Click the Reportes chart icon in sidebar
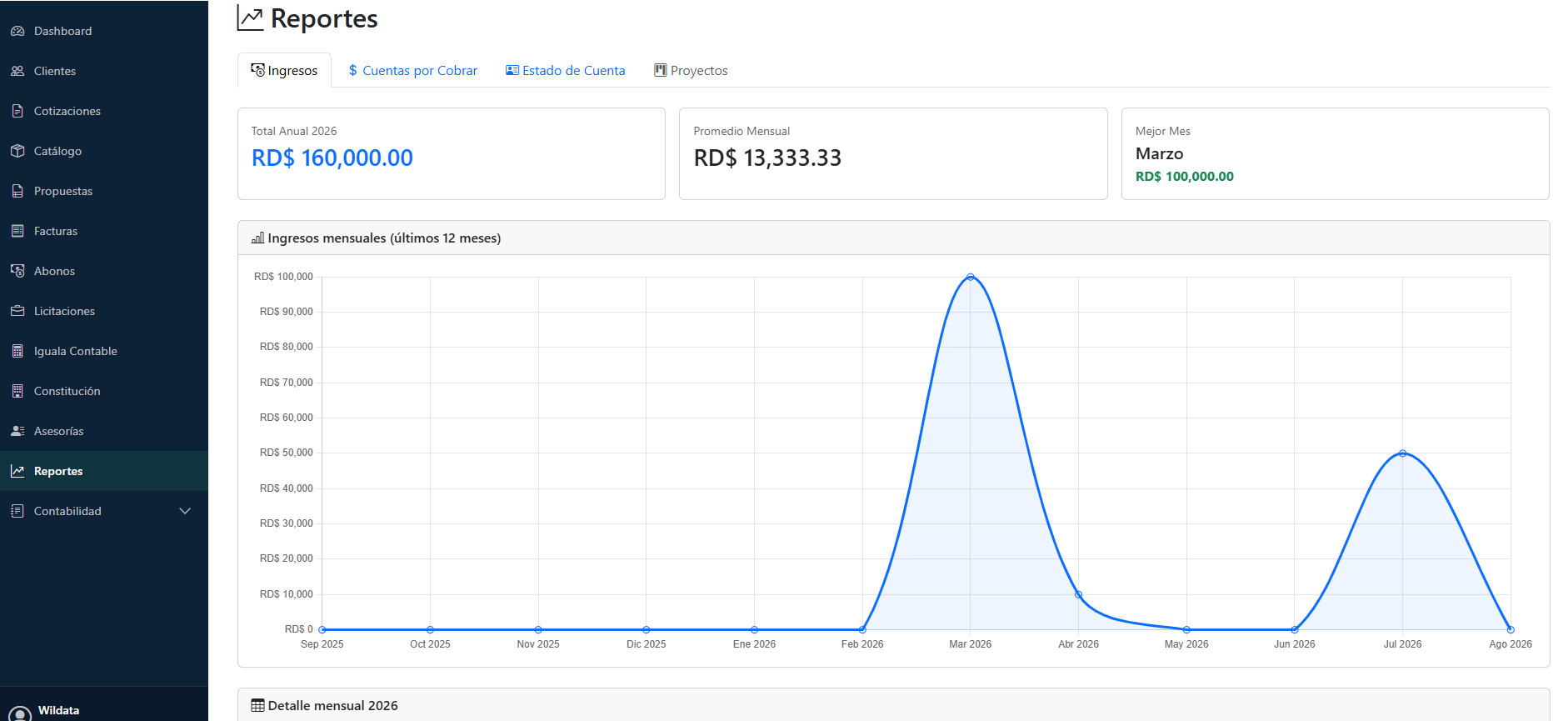Viewport: 1568px width, 721px height. click(x=17, y=471)
